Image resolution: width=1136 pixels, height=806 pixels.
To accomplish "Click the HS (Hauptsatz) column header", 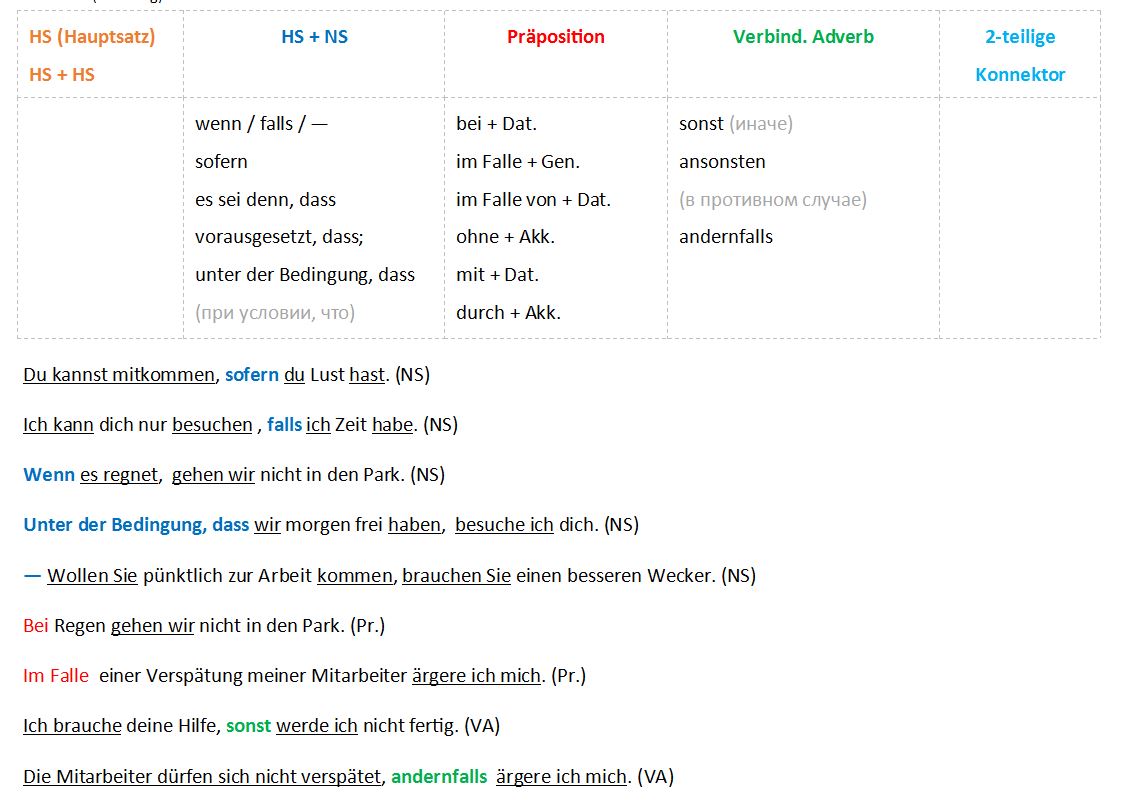I will (x=92, y=37).
